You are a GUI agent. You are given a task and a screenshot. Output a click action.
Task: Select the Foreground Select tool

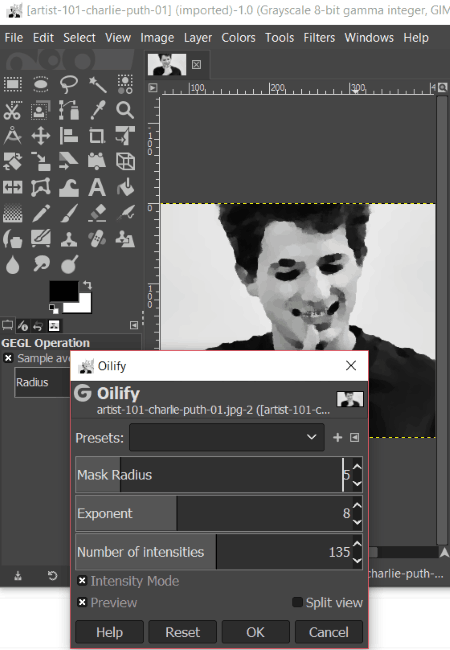click(41, 110)
